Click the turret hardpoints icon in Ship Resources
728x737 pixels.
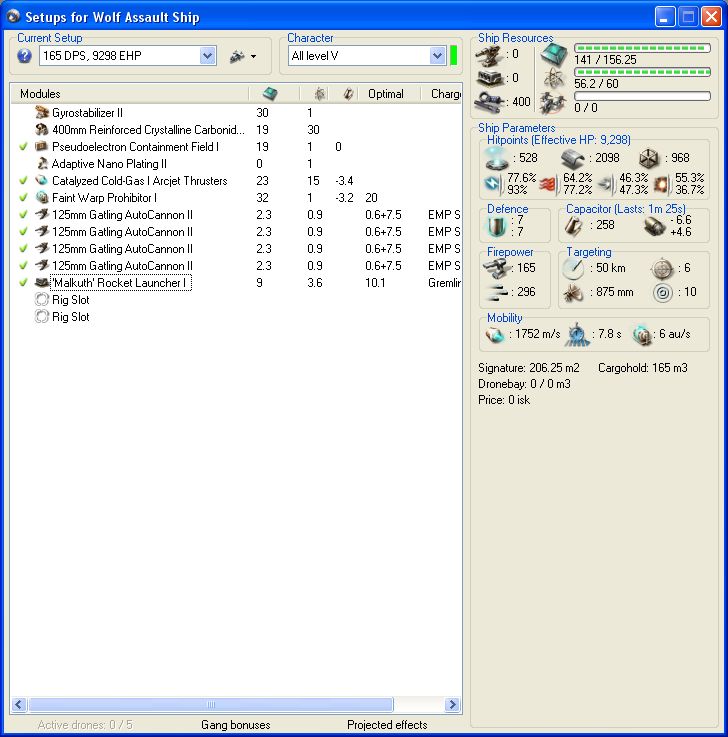tap(489, 55)
